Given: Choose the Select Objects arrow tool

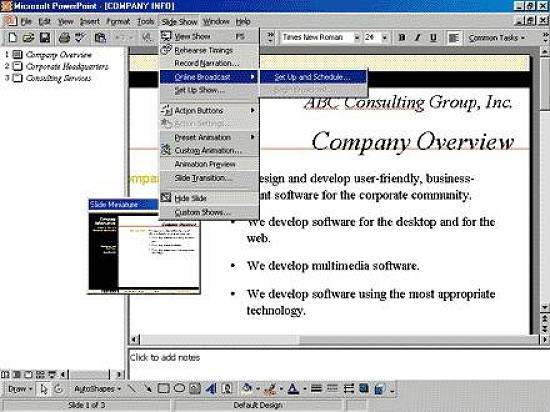Looking at the screenshot, I should pyautogui.click(x=44, y=389).
